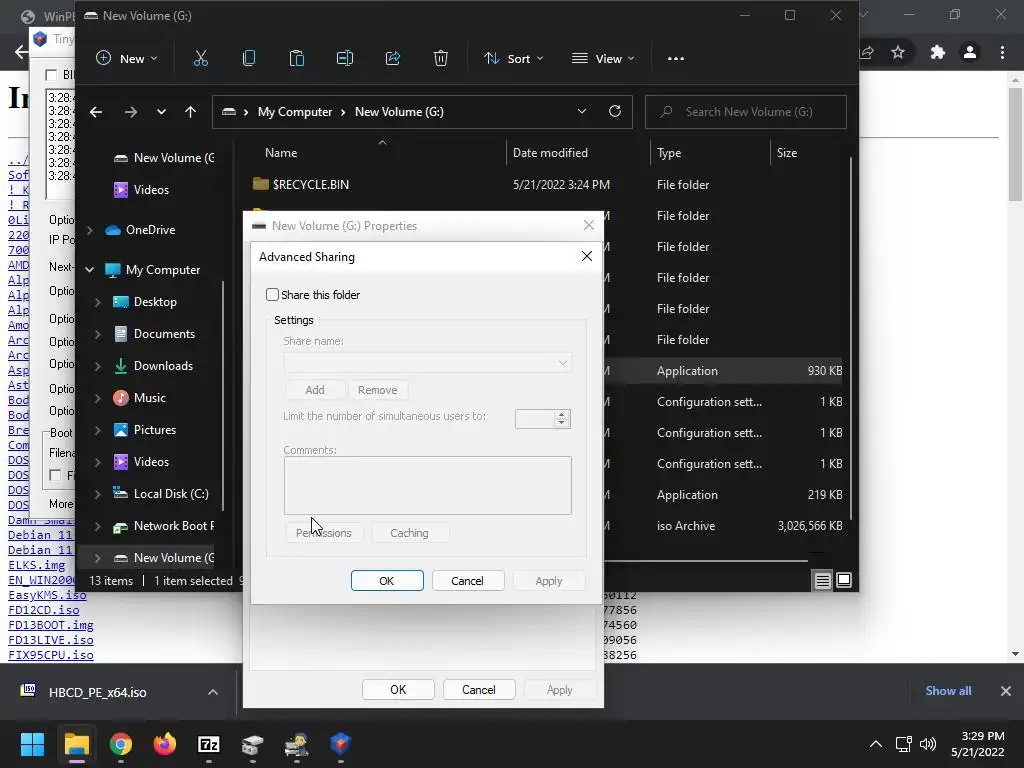The image size is (1024, 768).
Task: Open the View dropdown in Explorer
Action: pos(603,58)
